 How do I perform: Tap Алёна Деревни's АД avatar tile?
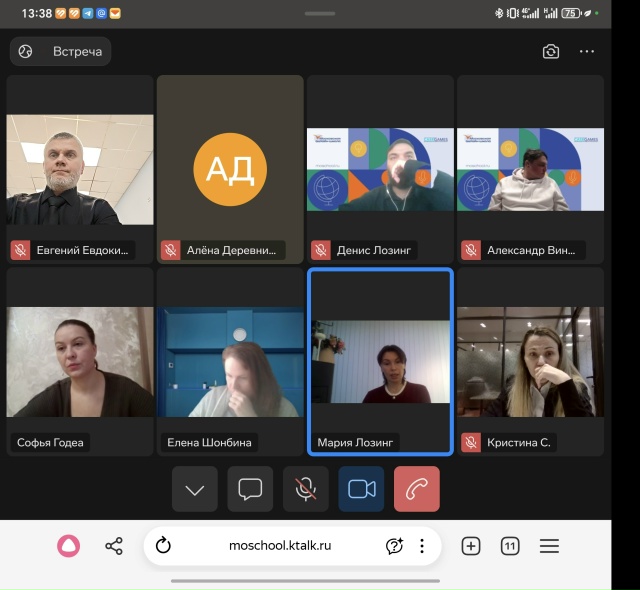click(x=230, y=169)
